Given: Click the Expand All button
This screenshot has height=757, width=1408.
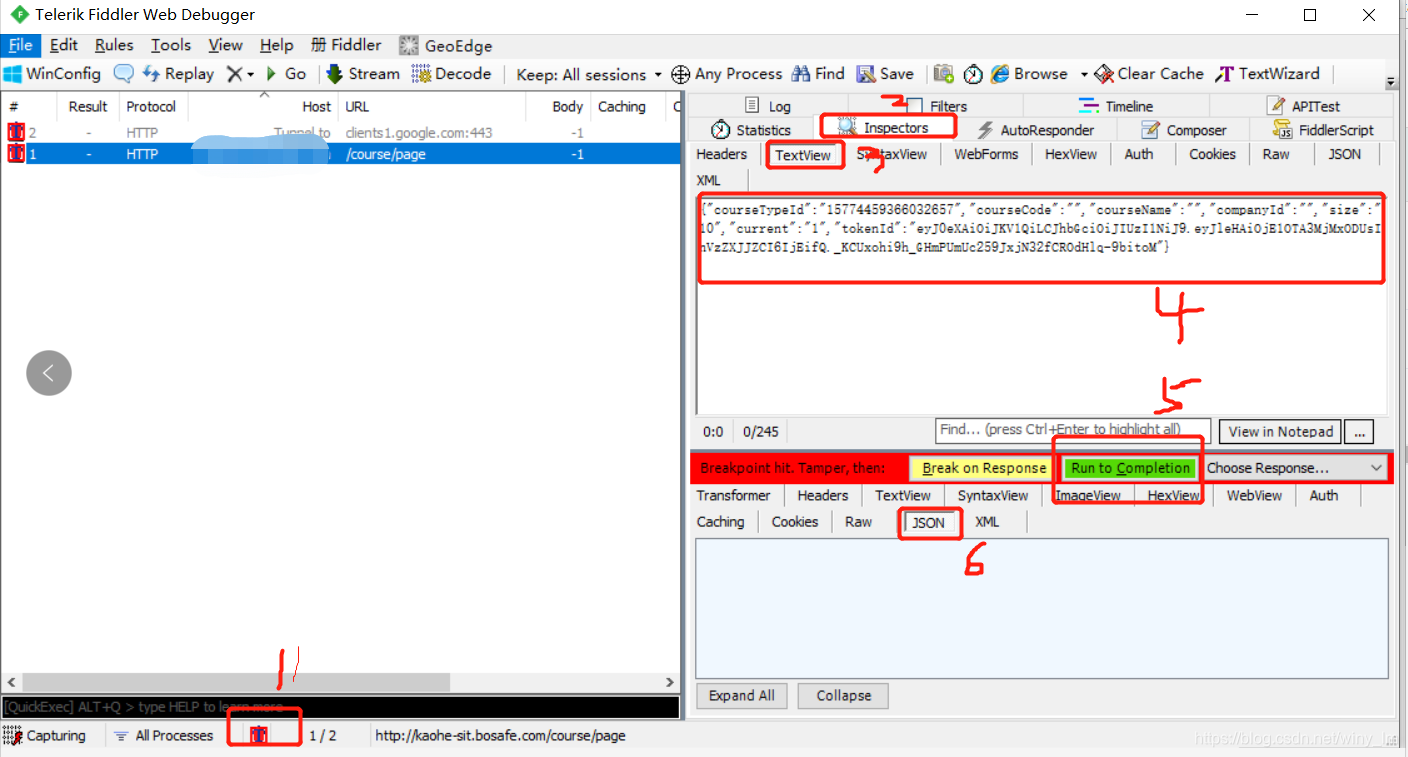Looking at the screenshot, I should 741,696.
